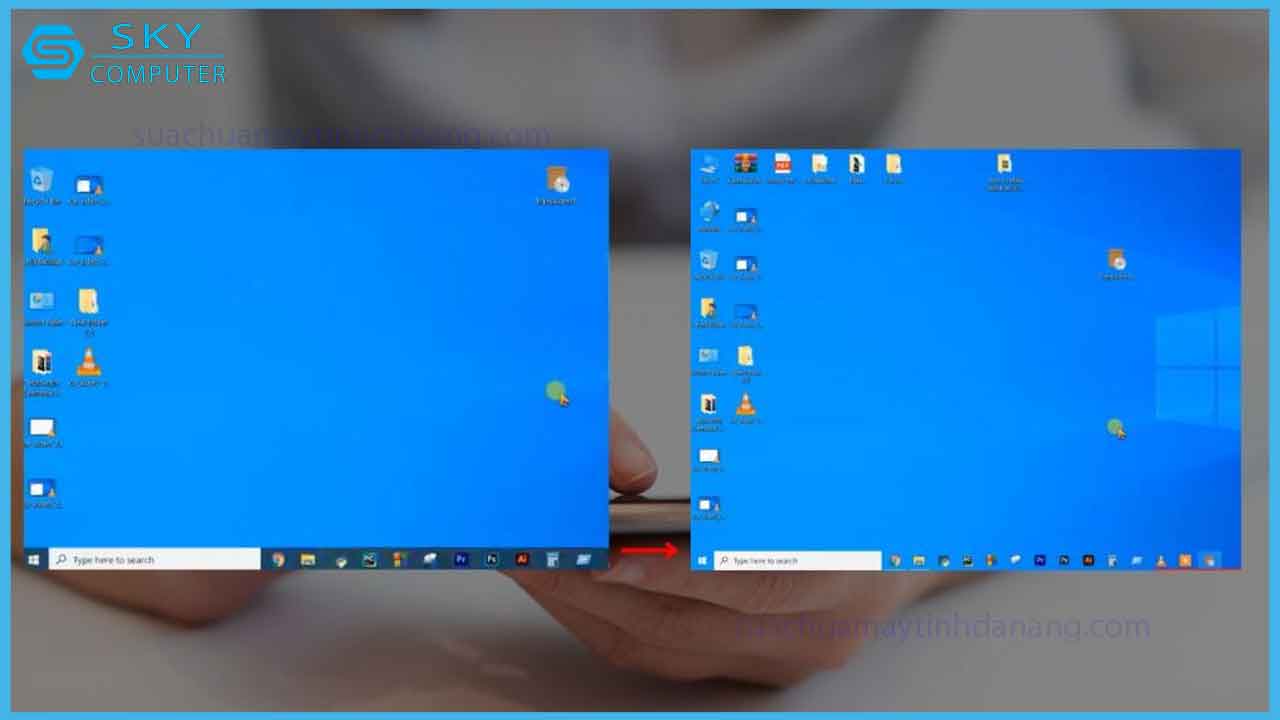Open the top-right shortcut on the left desktop
This screenshot has height=720, width=1280.
click(x=557, y=182)
